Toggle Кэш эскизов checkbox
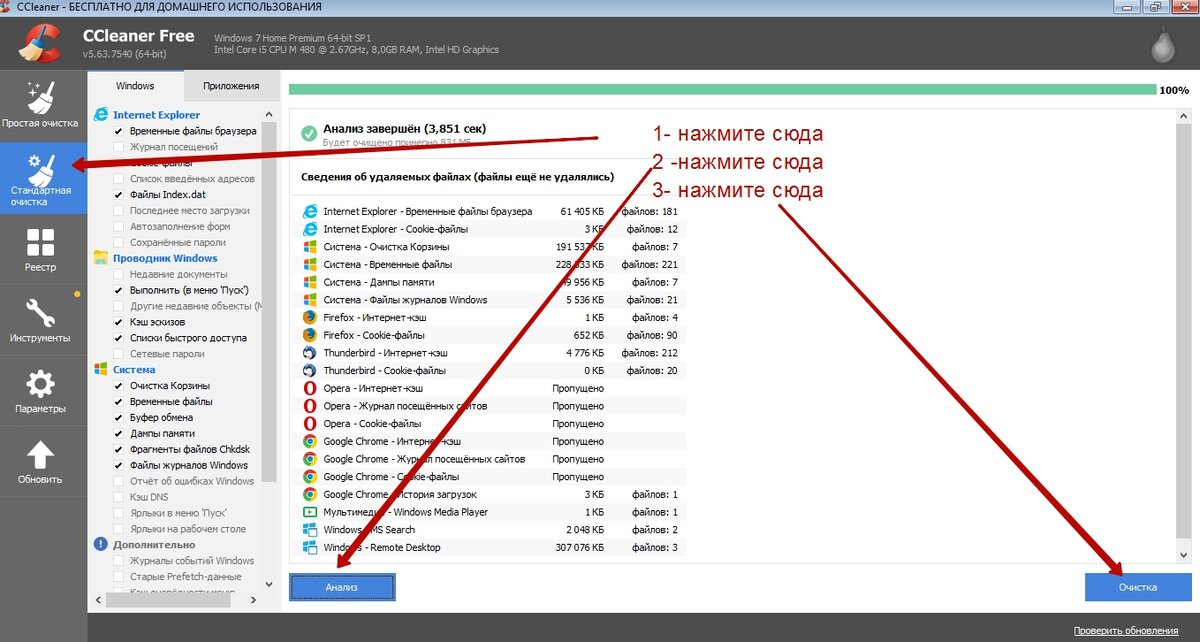 coord(119,322)
